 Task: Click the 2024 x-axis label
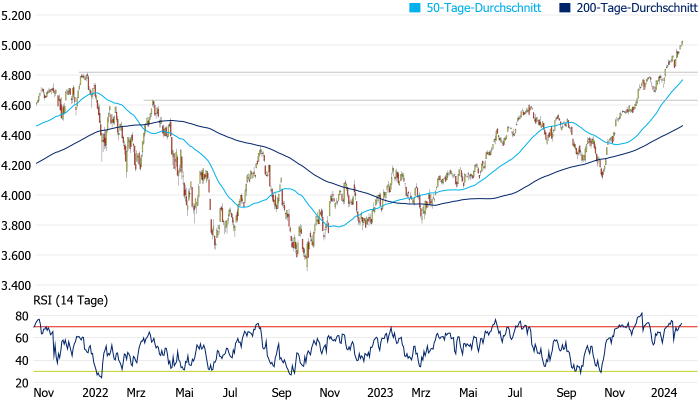[664, 393]
